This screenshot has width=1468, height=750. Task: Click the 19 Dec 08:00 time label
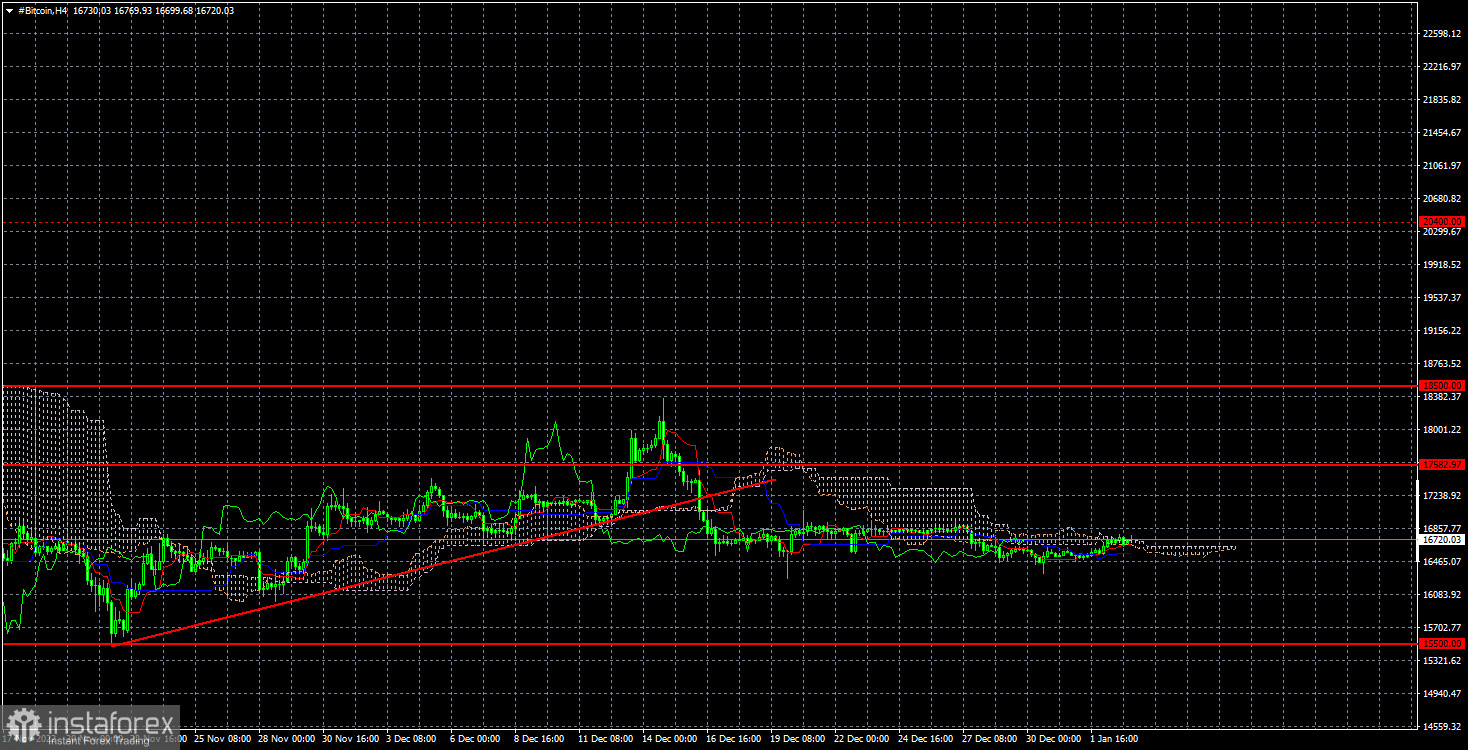(x=797, y=739)
